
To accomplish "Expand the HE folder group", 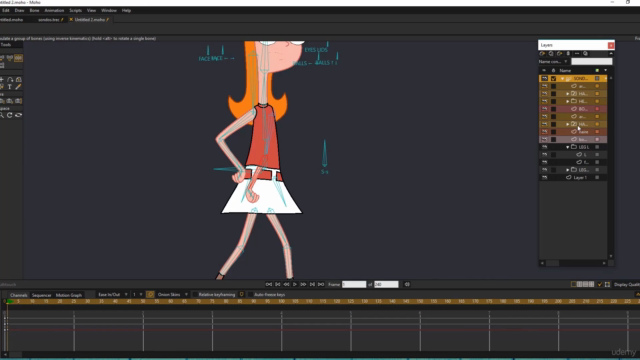I will [x=567, y=101].
